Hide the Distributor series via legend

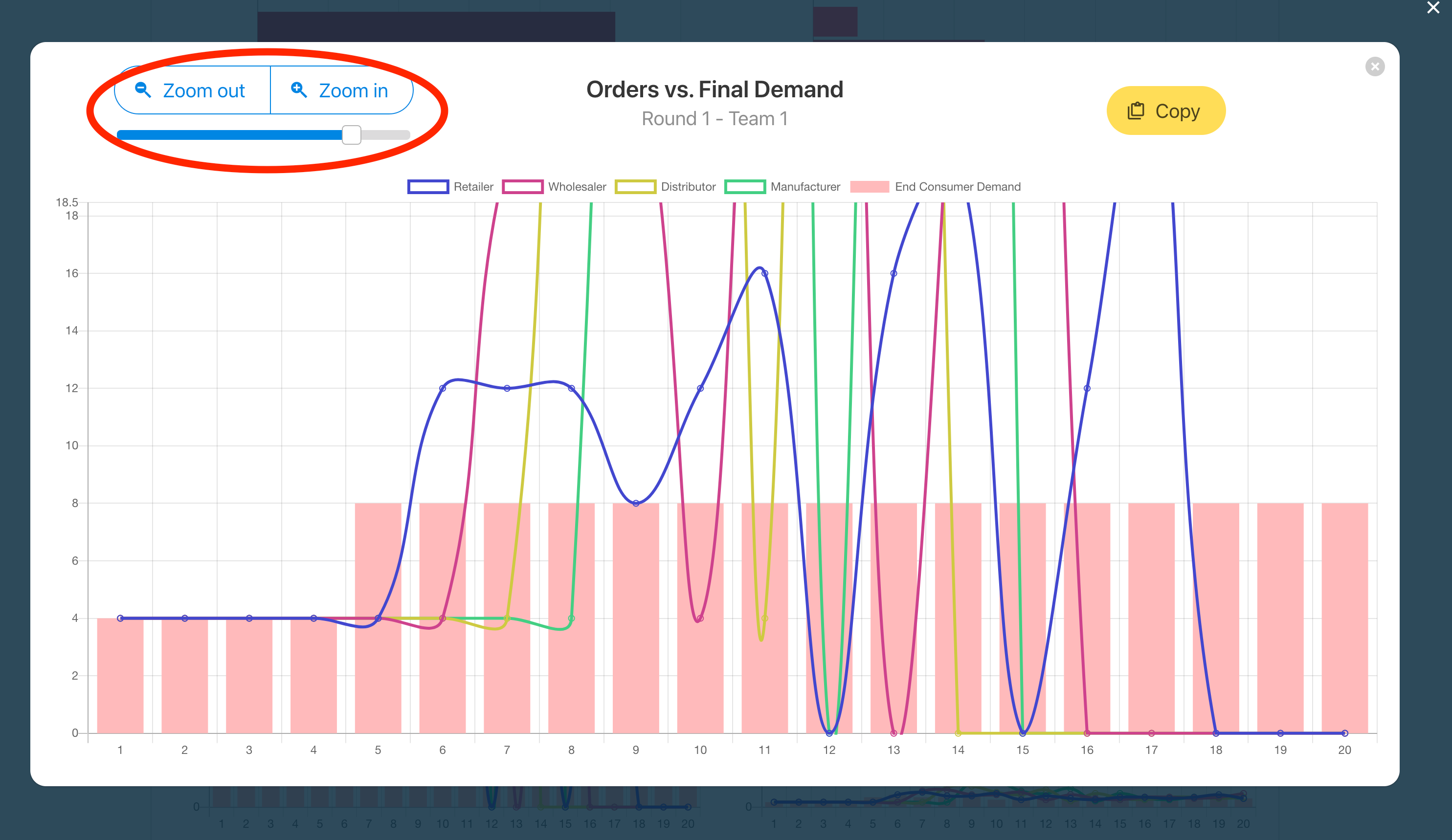tap(665, 187)
